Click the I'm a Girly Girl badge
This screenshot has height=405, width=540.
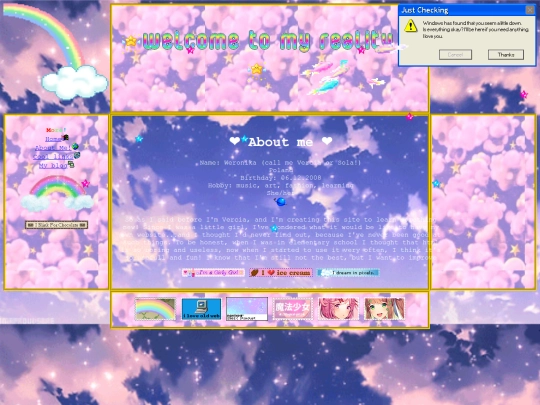(213, 272)
